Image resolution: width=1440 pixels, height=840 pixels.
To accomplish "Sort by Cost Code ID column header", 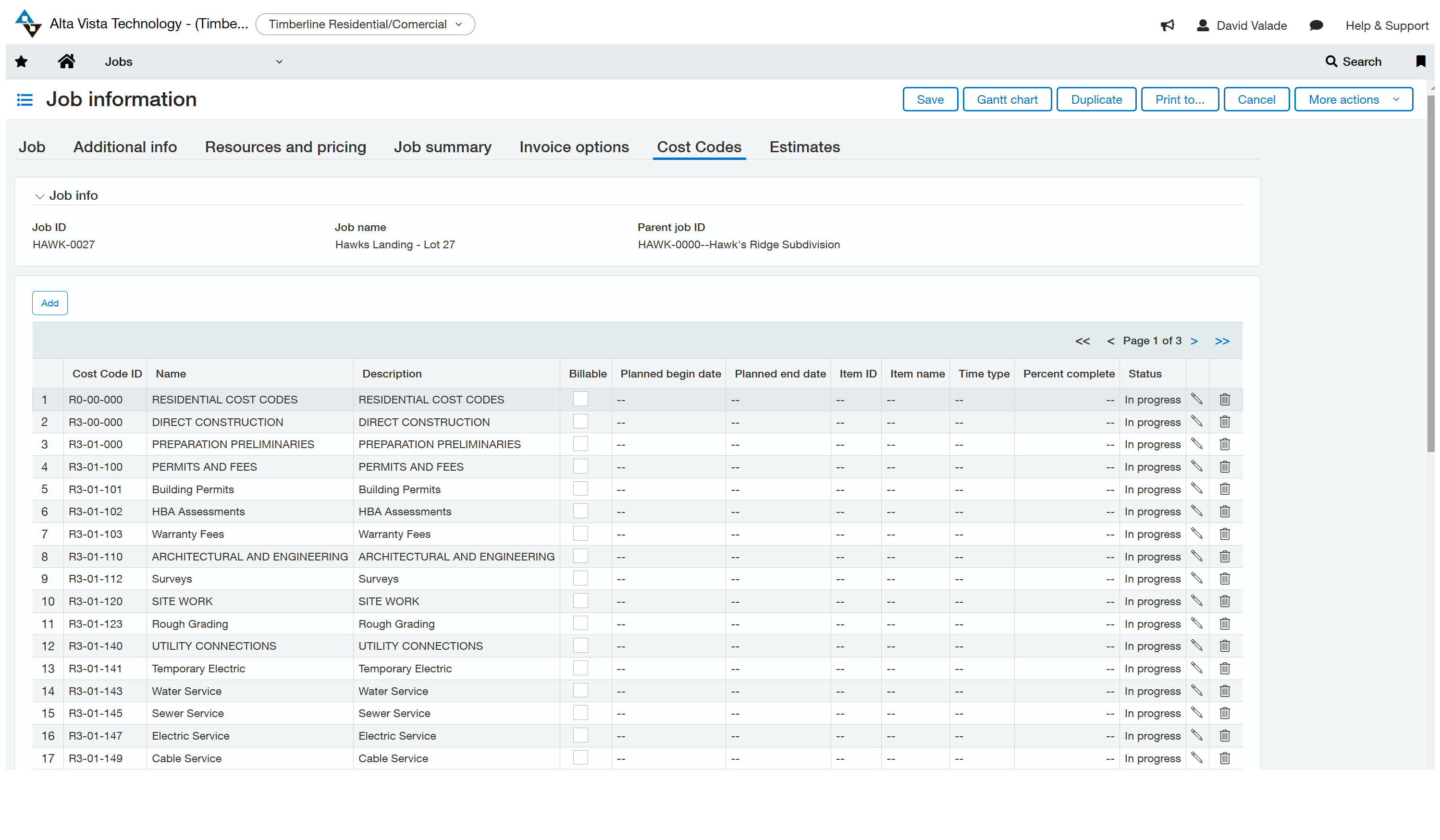I will [107, 374].
